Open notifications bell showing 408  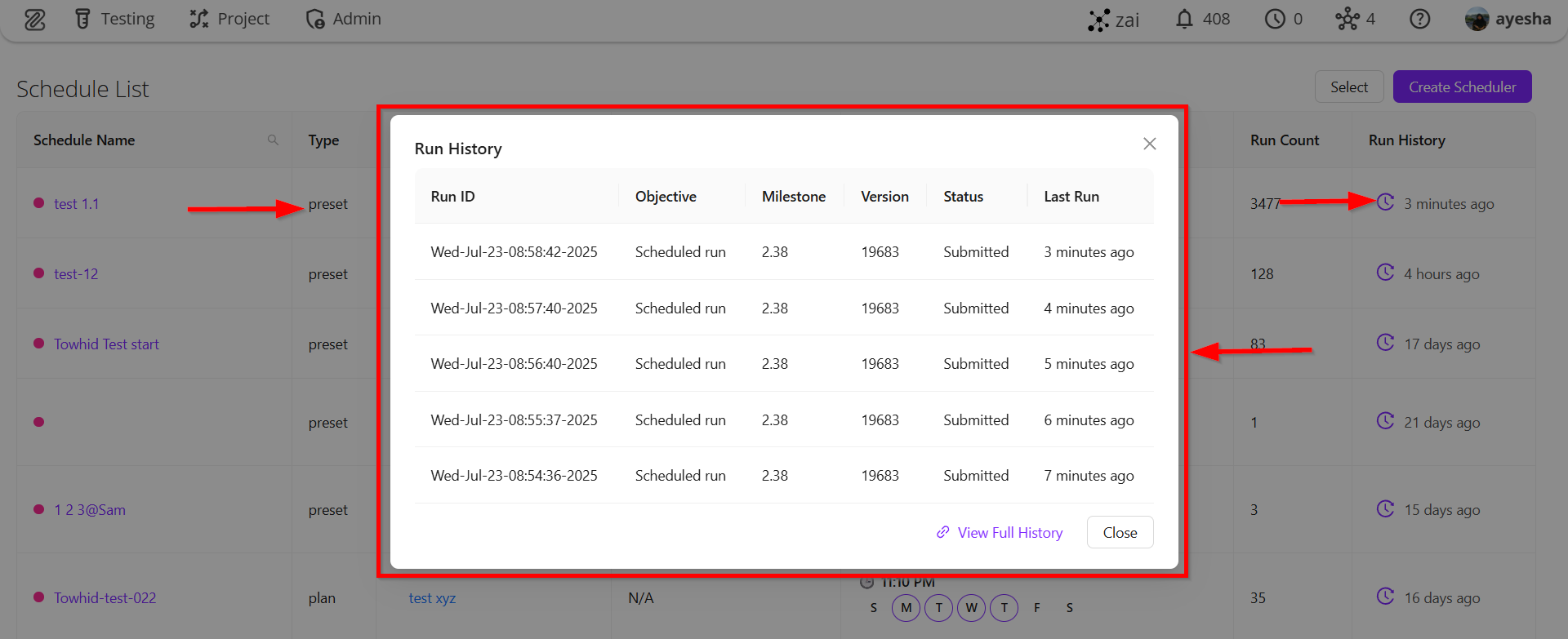[x=1184, y=19]
